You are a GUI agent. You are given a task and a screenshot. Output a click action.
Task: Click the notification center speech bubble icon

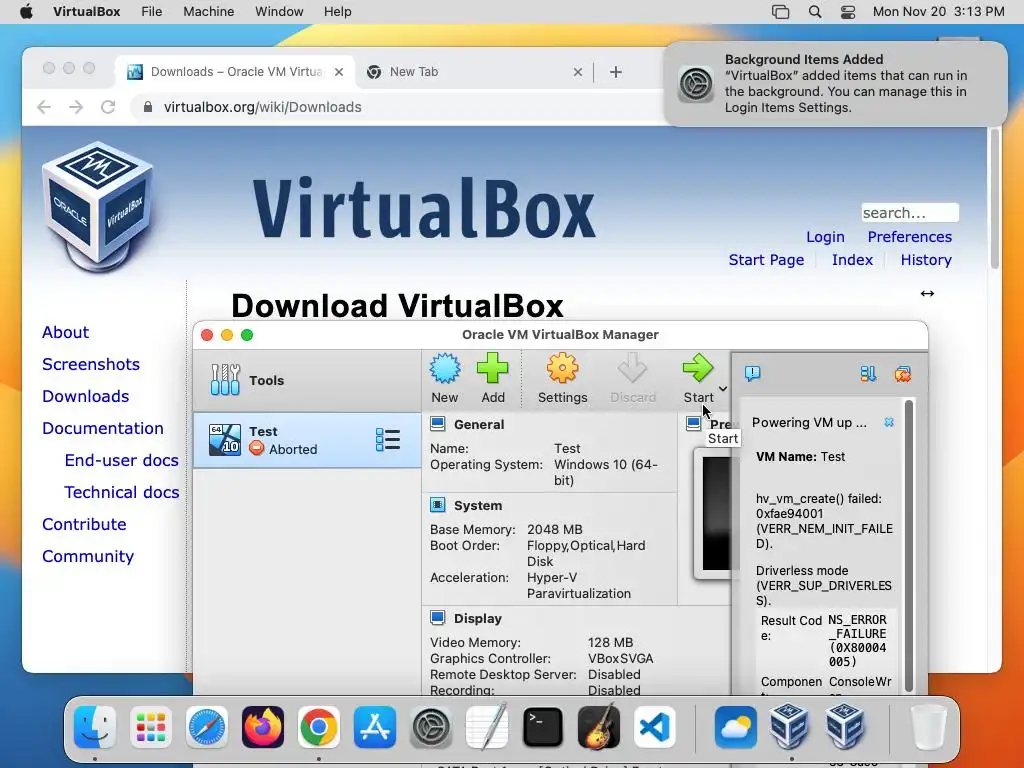point(752,374)
